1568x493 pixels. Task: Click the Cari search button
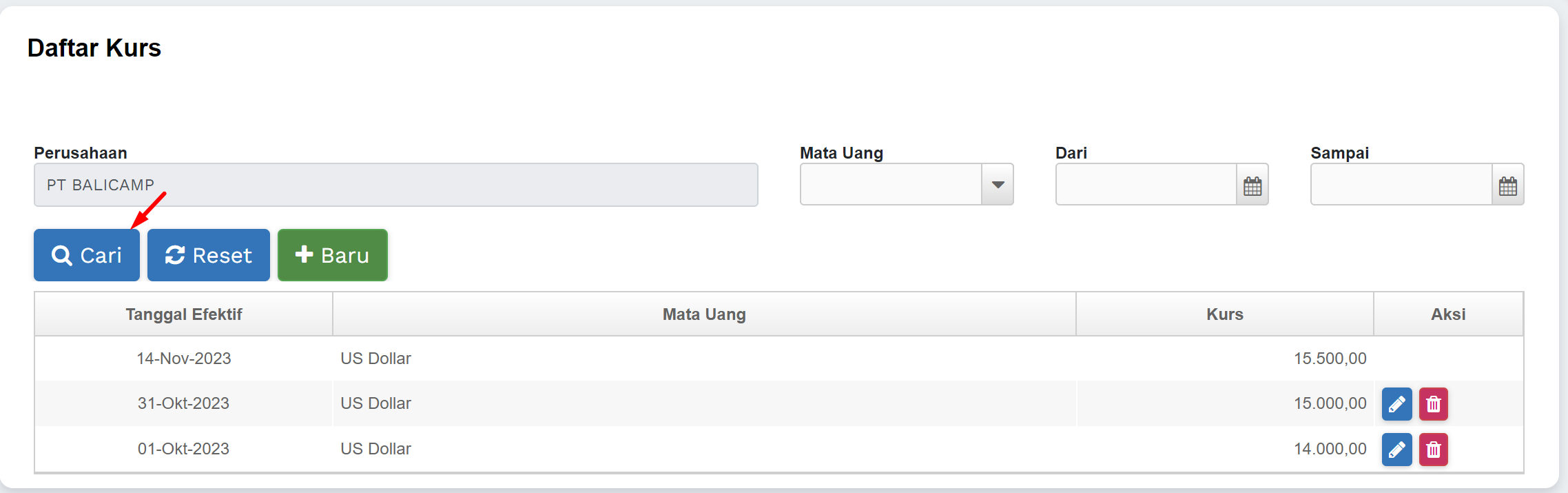point(87,255)
